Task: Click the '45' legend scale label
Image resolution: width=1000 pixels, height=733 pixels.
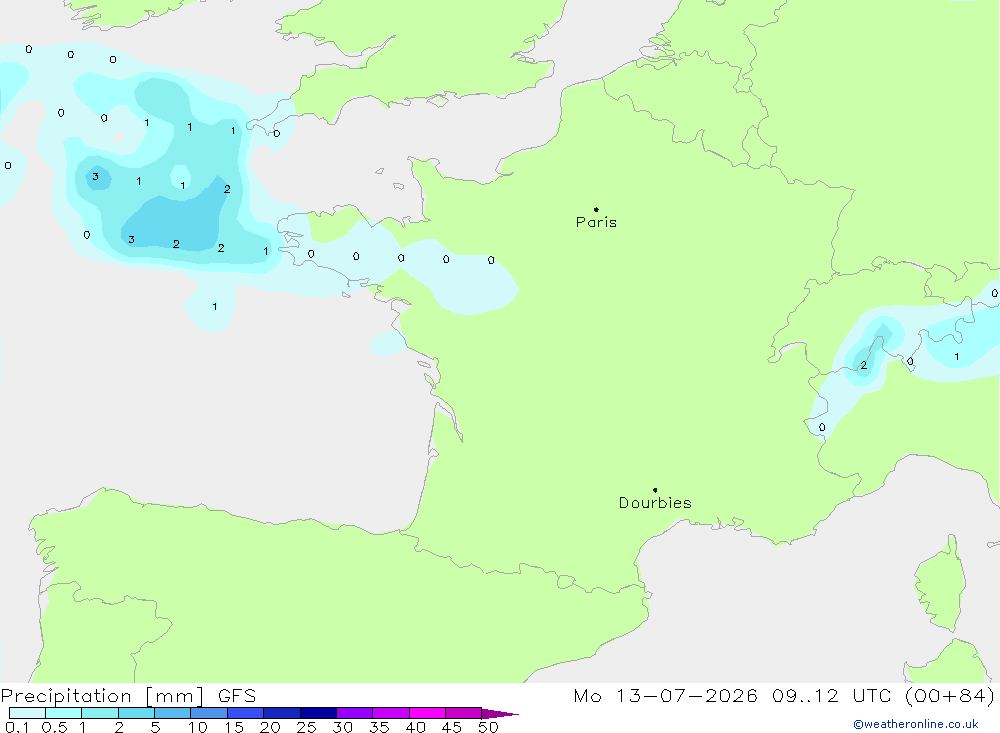Action: pyautogui.click(x=452, y=727)
